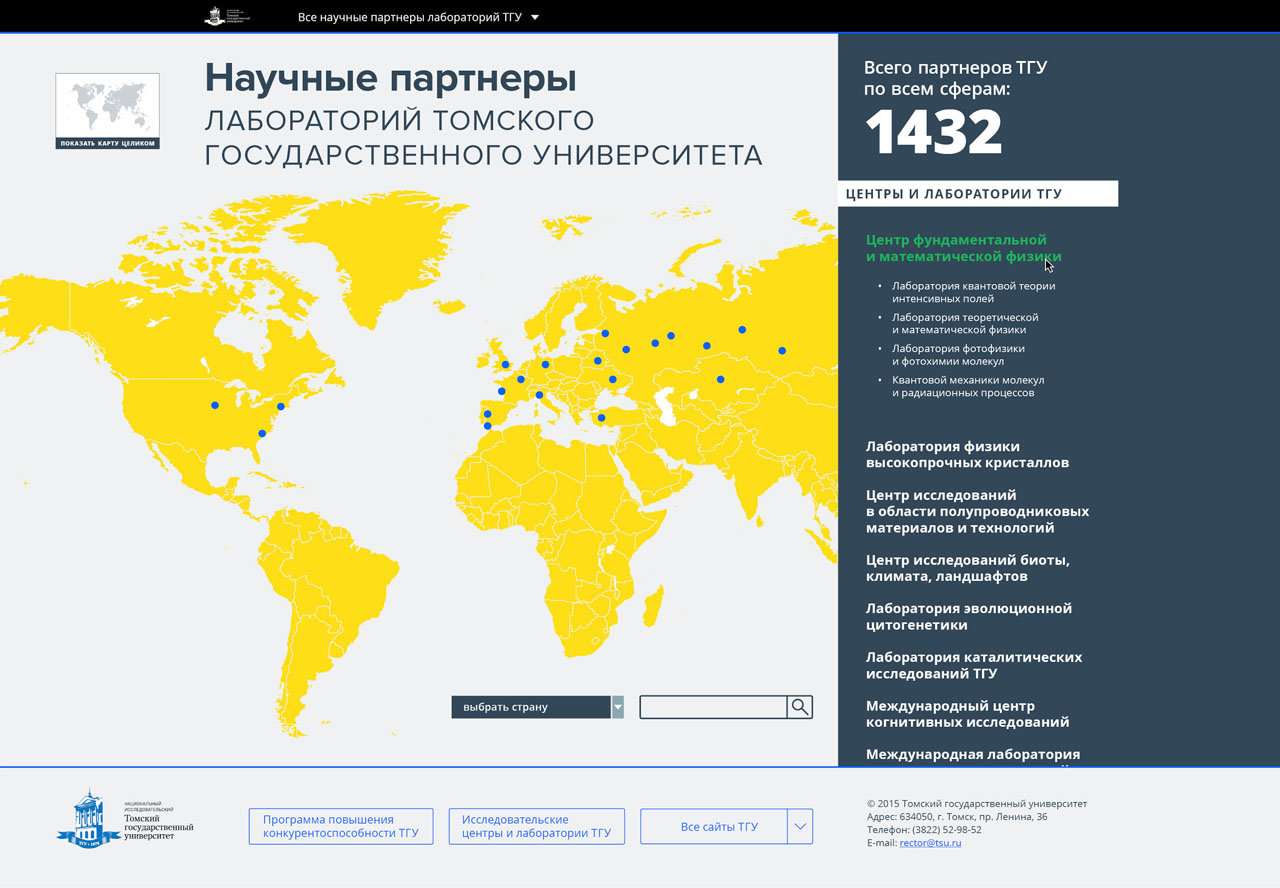Screen dimensions: 1280x888
Task: Open 'Программа повышения конкурентоспособности ТГУ' link
Action: point(341,826)
